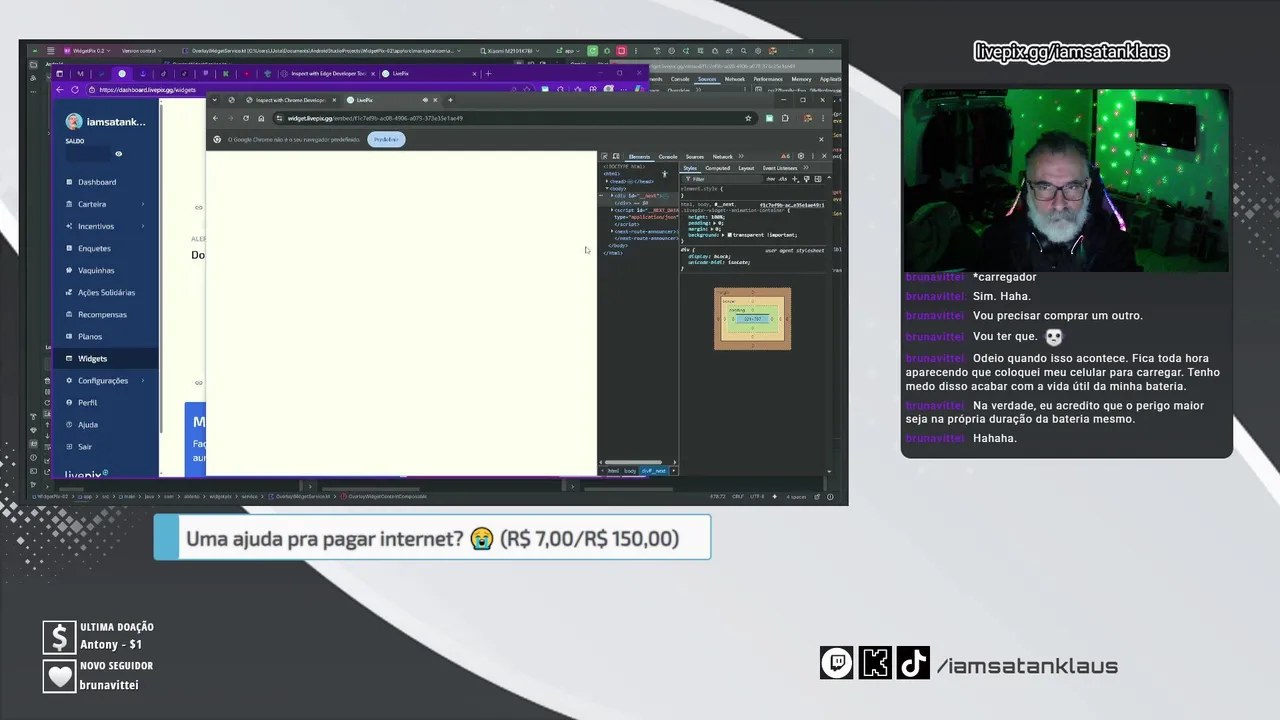
Task: Open Vaquinhas in LivePix sidebar
Action: pyautogui.click(x=96, y=270)
